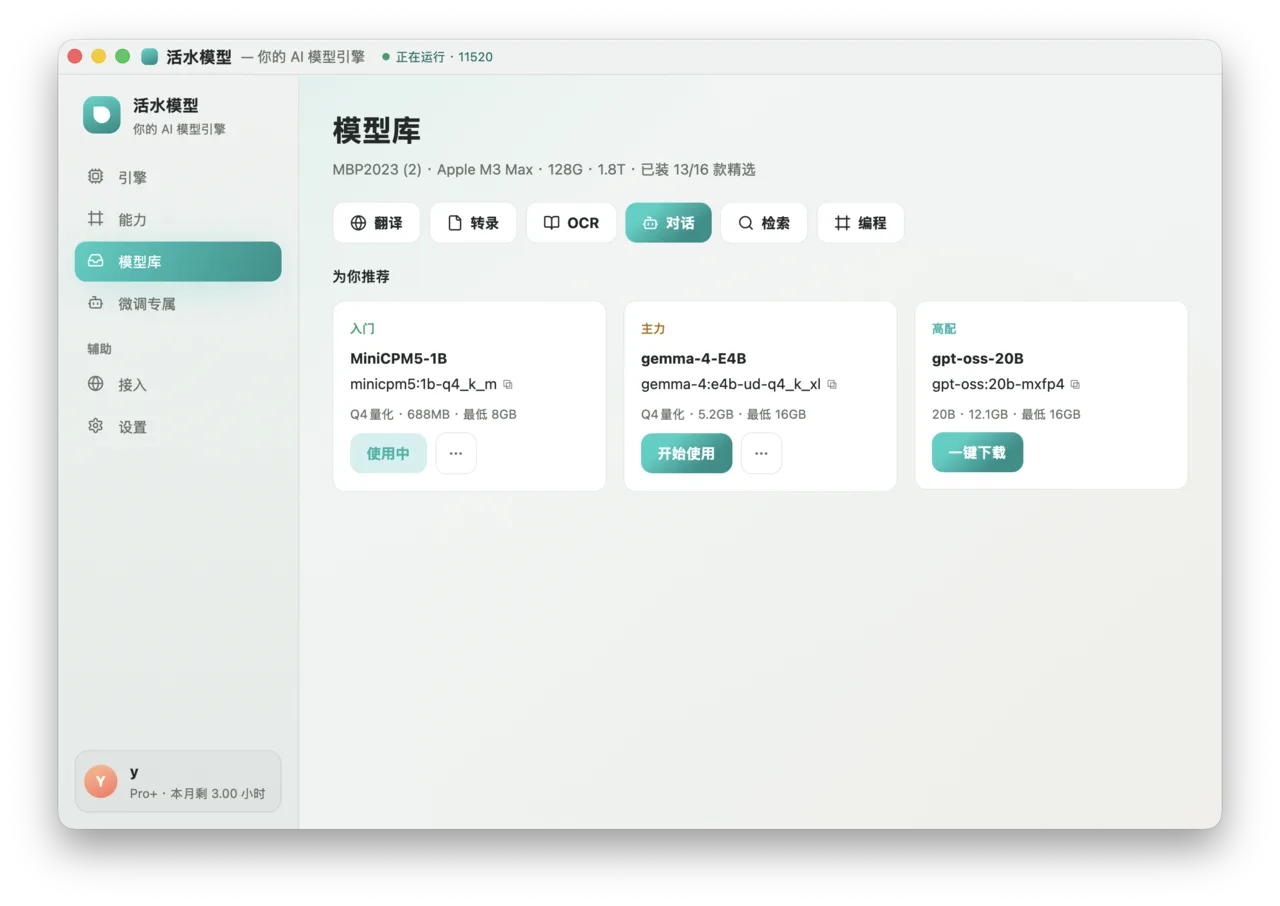Click the 模型库 page heading
1280x906 pixels.
coord(376,130)
